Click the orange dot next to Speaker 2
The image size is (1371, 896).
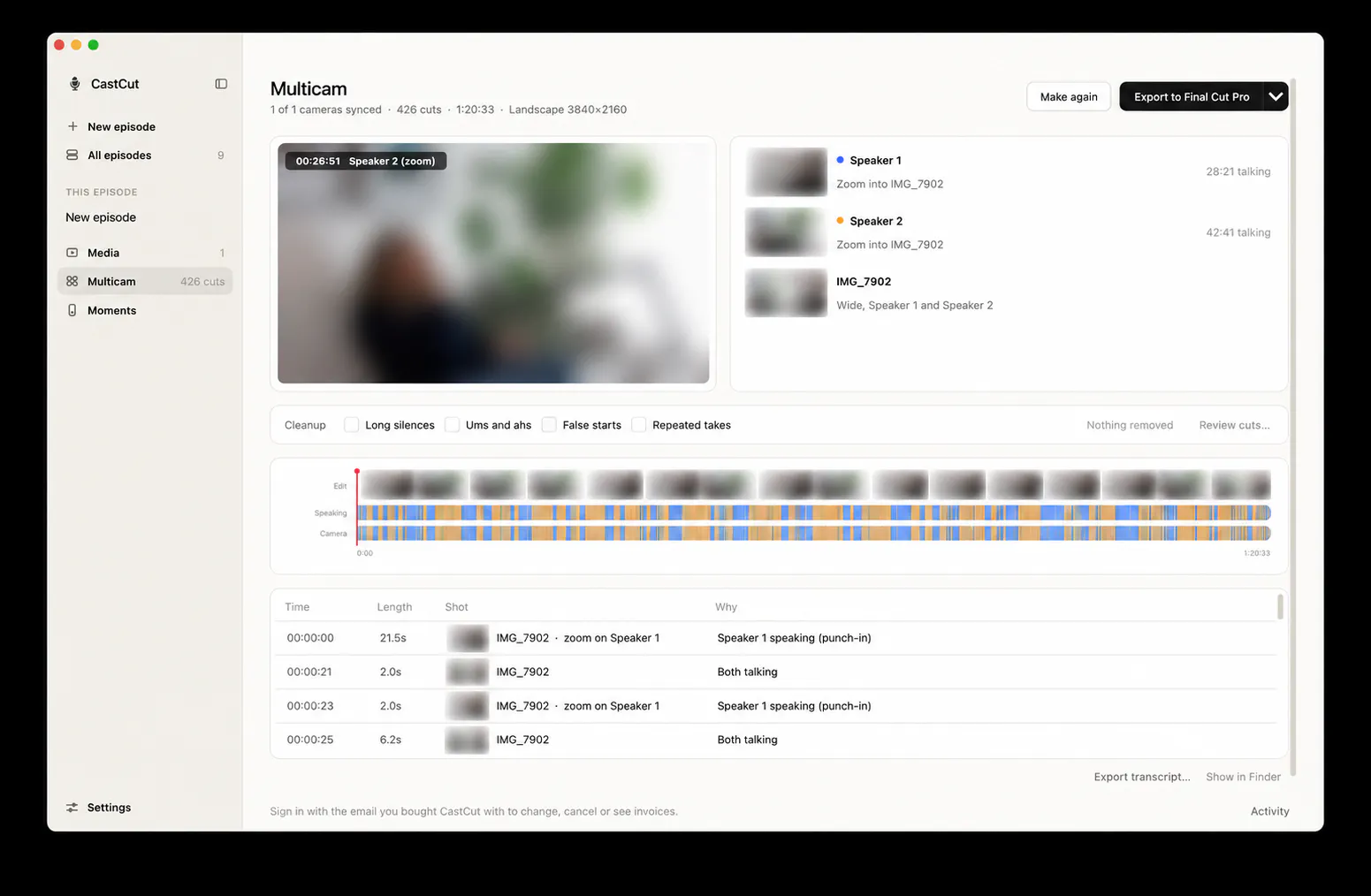[840, 221]
